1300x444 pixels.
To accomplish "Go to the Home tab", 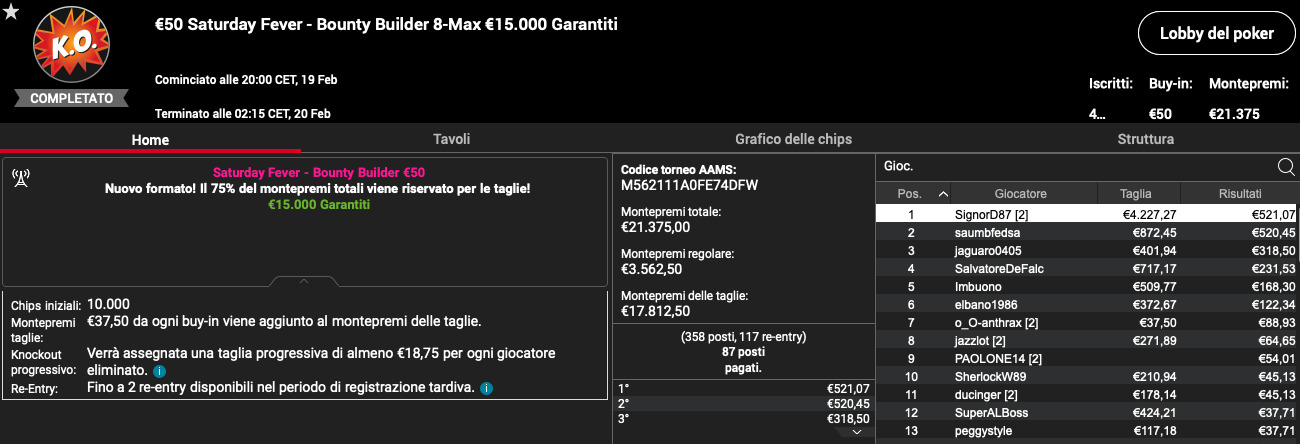I will 151,140.
